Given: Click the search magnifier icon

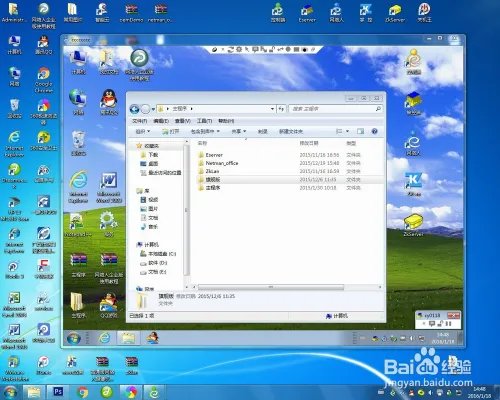Looking at the screenshot, I should [378, 109].
